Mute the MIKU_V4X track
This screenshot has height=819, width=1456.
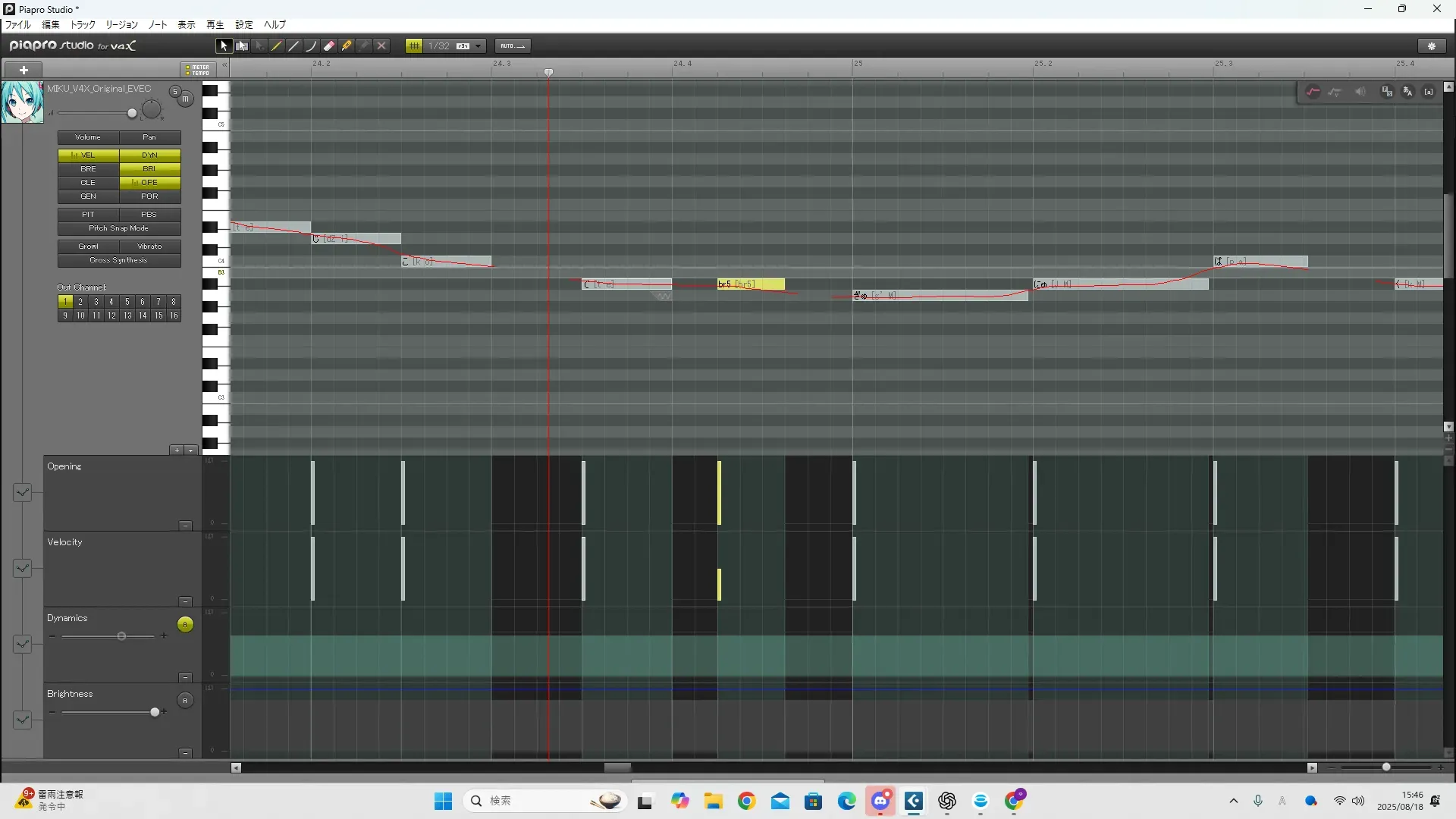185,99
